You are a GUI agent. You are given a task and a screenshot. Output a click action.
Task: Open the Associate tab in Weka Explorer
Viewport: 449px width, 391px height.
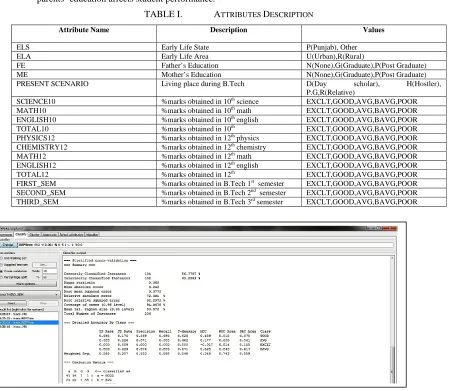pos(50,235)
